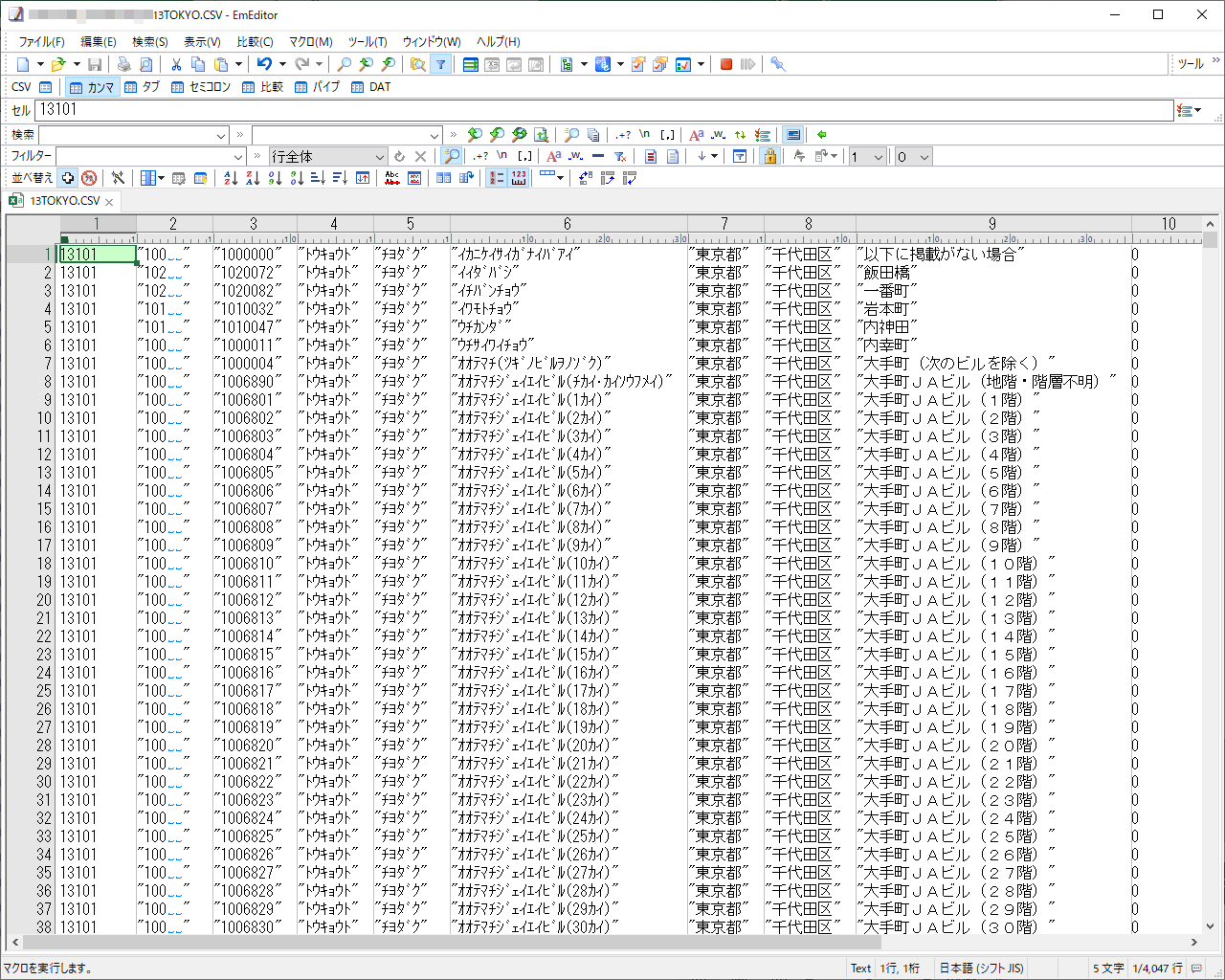Toggle the filter funnel icon on the toolbar
The width and height of the screenshot is (1225, 980).
pyautogui.click(x=441, y=64)
